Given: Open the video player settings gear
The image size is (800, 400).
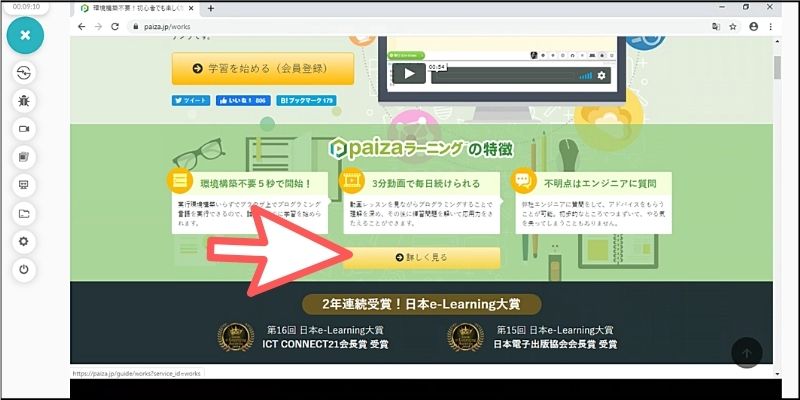Looking at the screenshot, I should pos(602,76).
